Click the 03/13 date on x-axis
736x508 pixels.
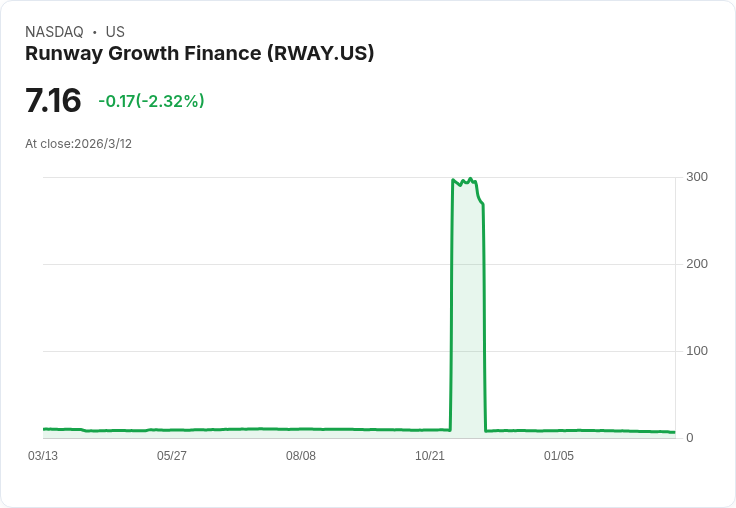pyautogui.click(x=43, y=456)
